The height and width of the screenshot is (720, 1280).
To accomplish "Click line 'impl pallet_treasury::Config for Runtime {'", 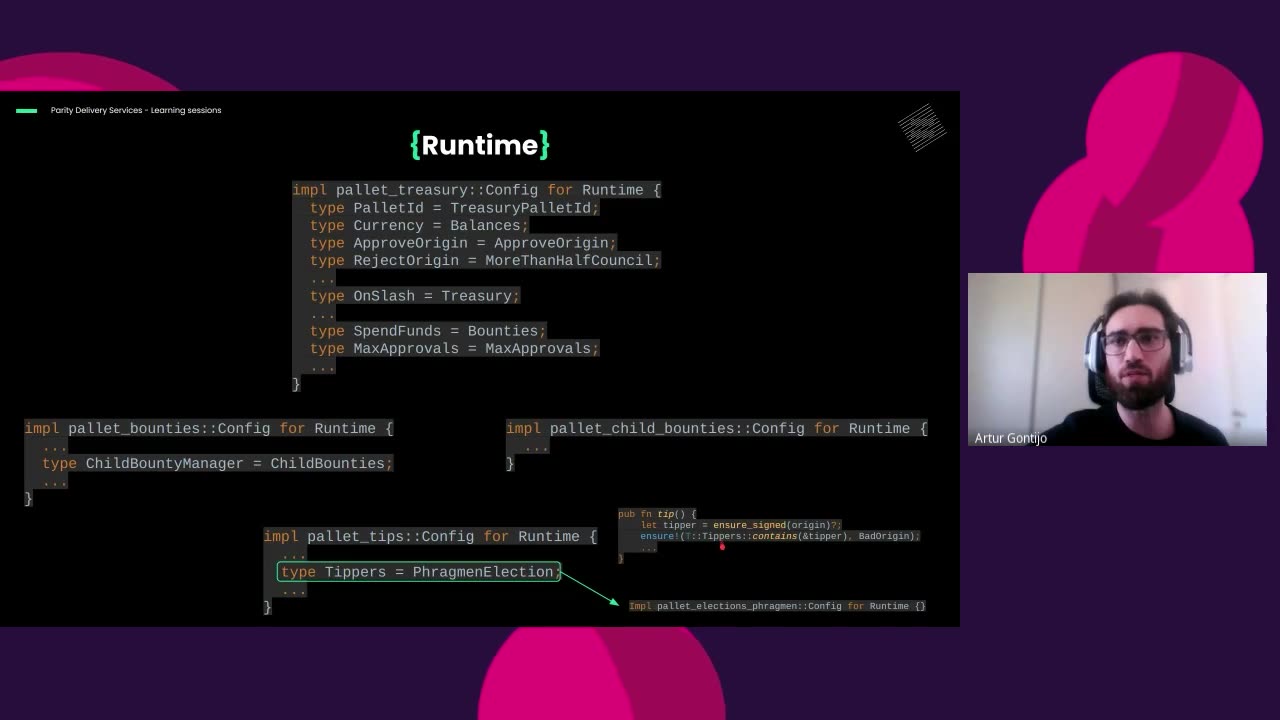I will point(476,190).
